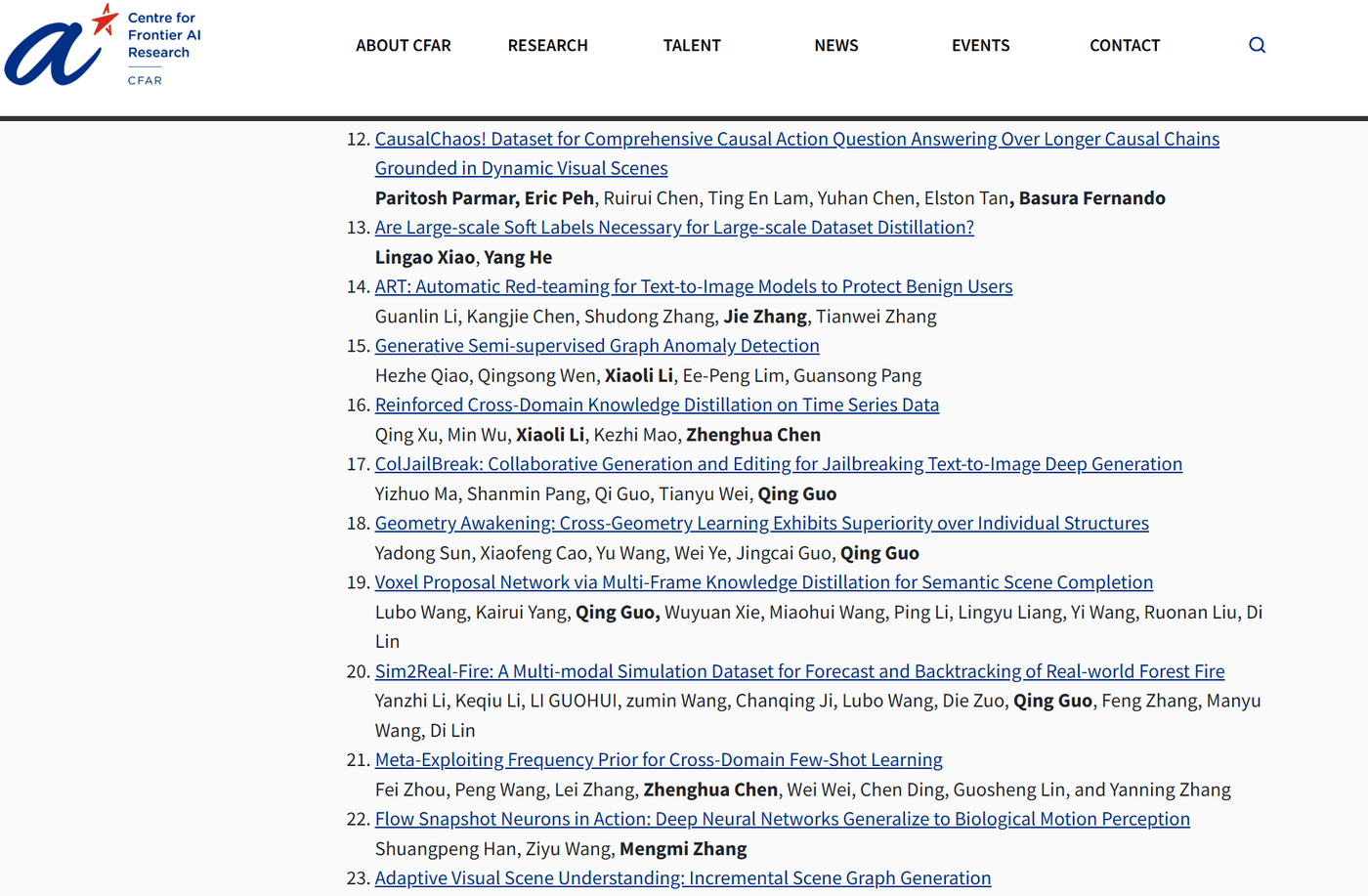
Task: Open 'Are Large-scale Soft Labels Necessary' paper
Action: tap(674, 228)
